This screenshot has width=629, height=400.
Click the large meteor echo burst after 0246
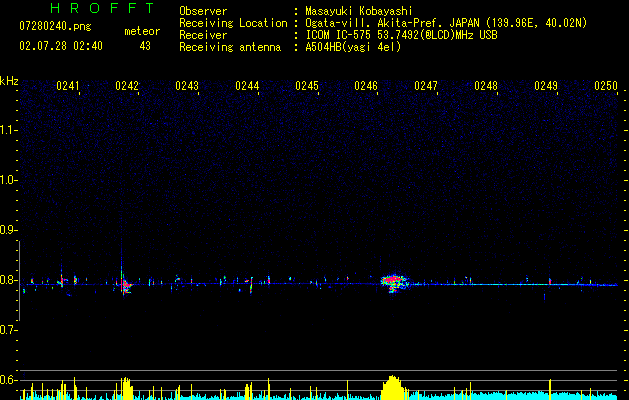[x=395, y=282]
